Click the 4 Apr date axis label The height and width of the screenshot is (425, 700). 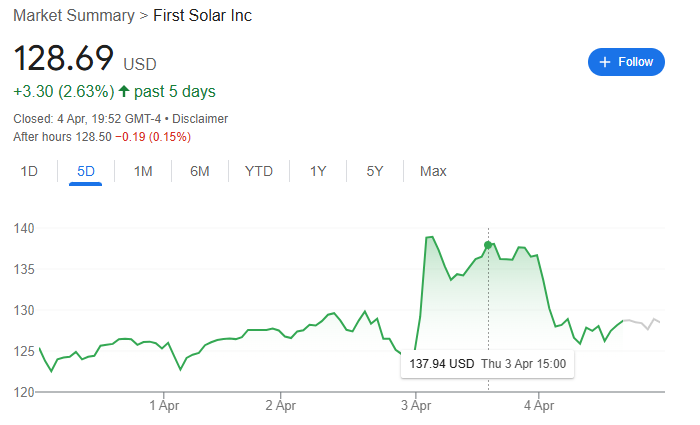(538, 405)
